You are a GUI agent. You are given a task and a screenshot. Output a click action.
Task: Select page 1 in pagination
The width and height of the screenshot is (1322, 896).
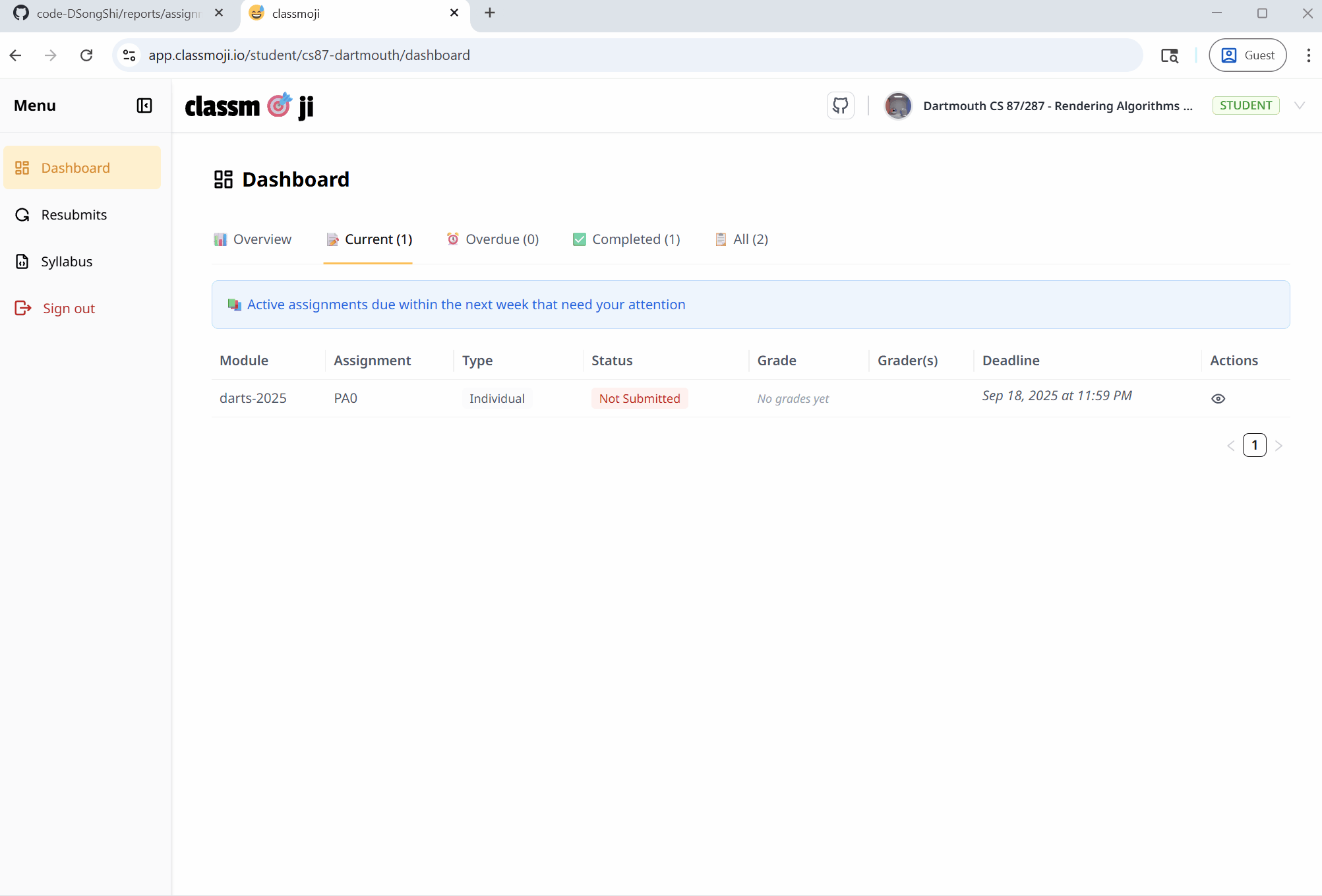[1254, 446]
